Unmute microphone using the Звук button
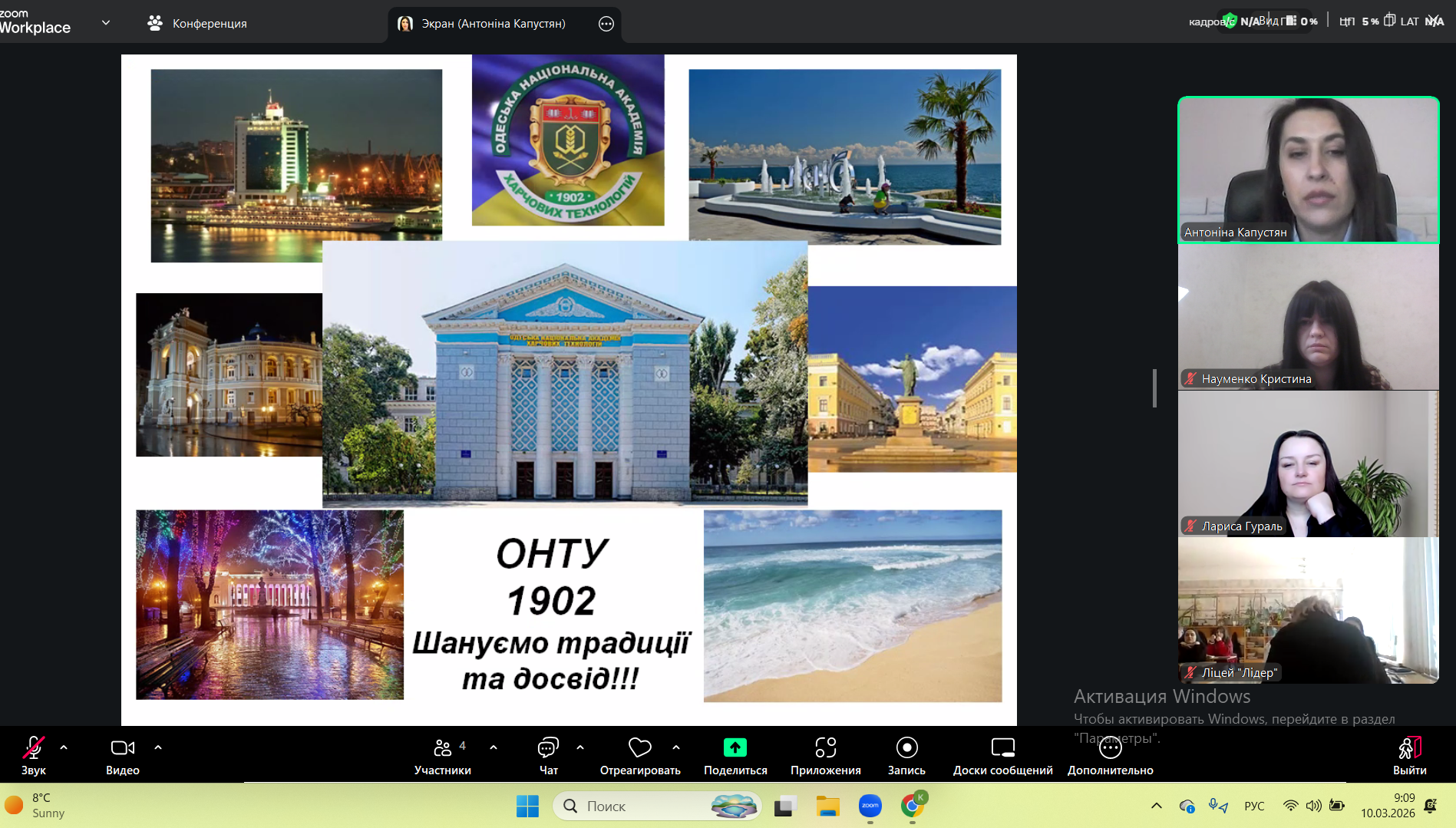 33,756
